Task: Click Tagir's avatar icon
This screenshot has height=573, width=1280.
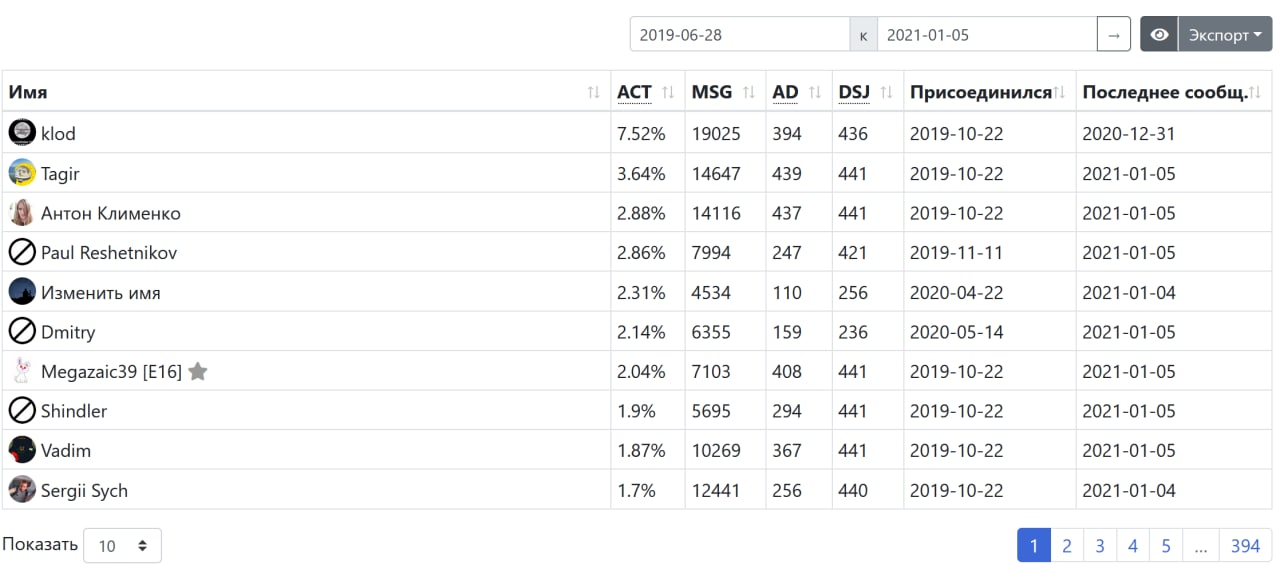Action: [22, 172]
